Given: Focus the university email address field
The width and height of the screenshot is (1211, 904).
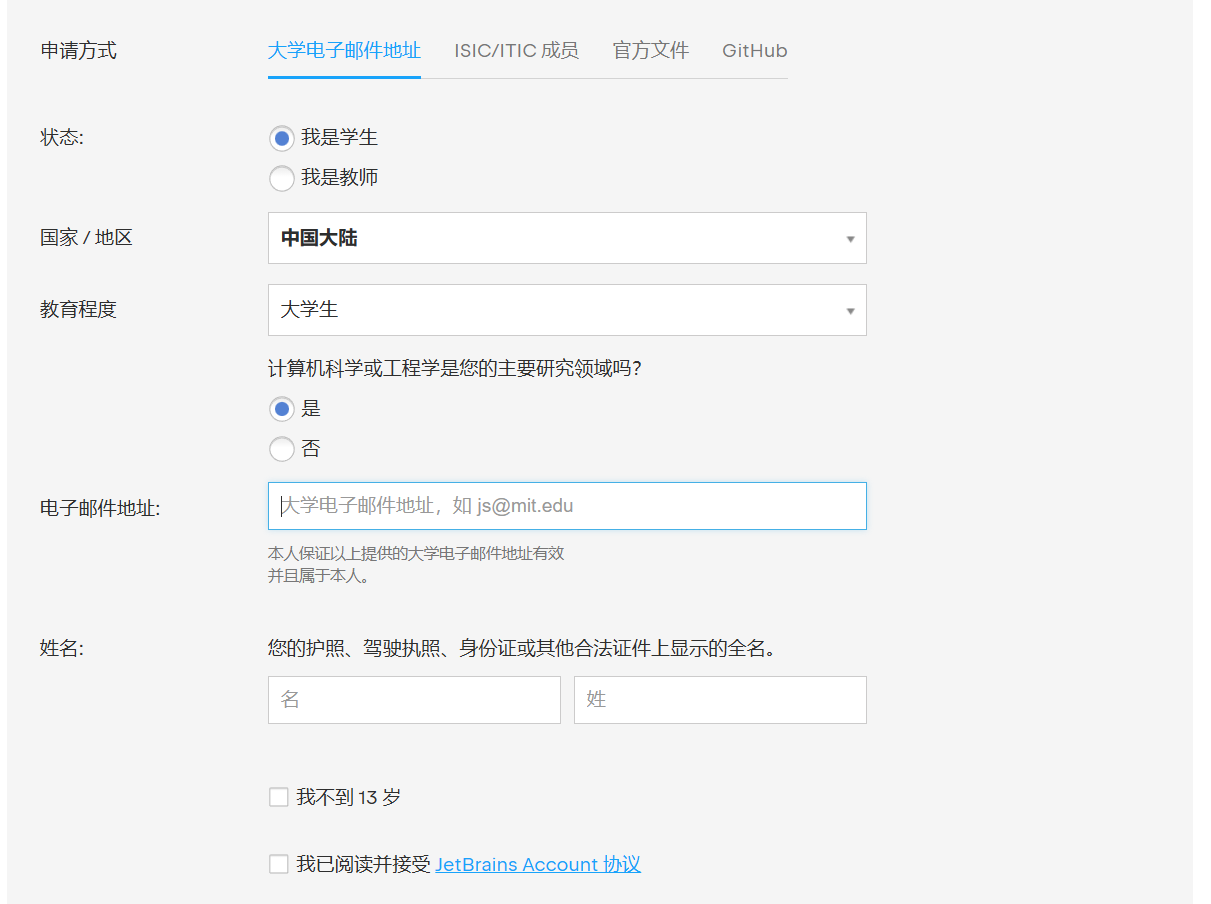Looking at the screenshot, I should 566,506.
